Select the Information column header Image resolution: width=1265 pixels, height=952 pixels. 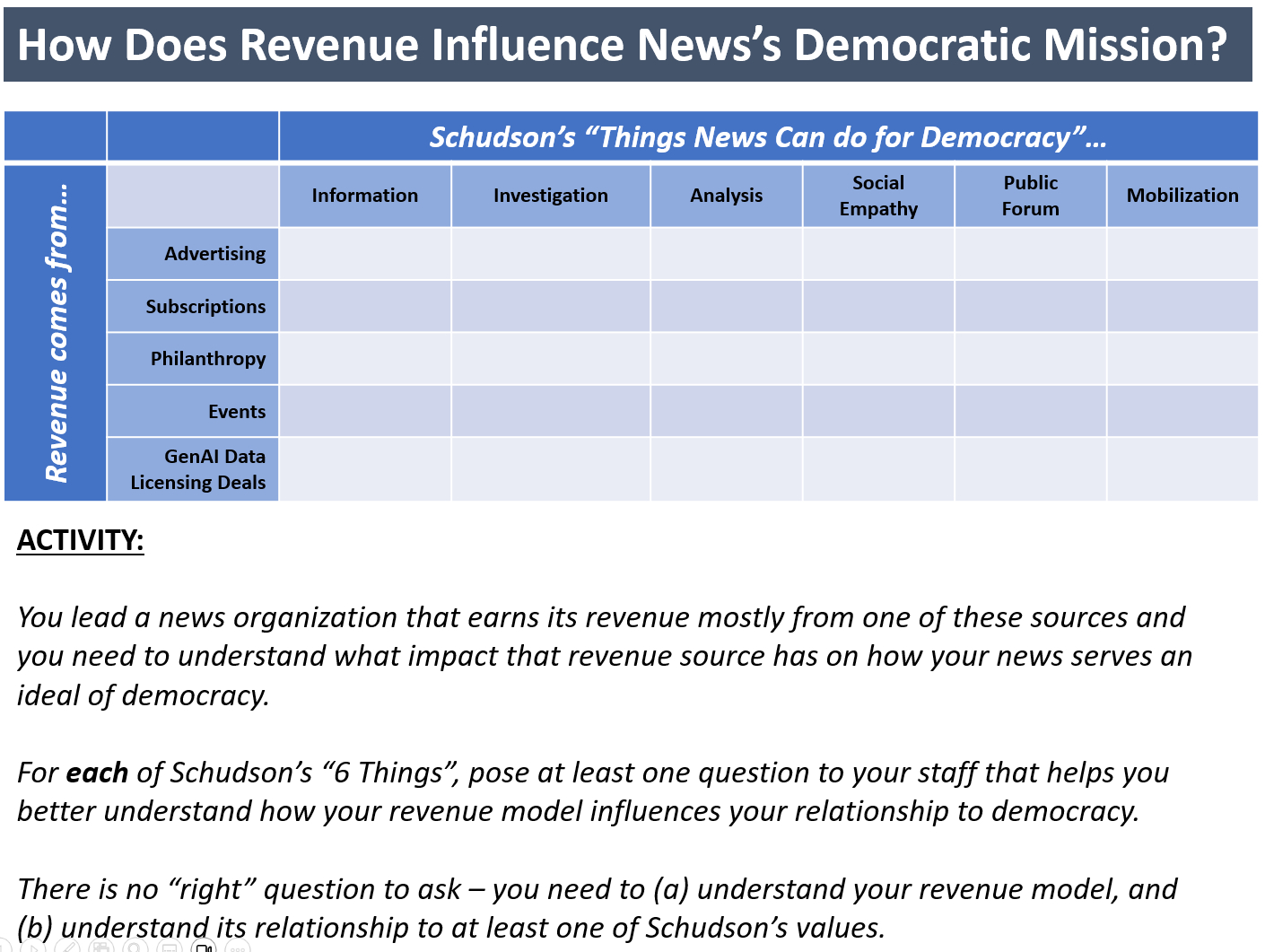point(364,196)
